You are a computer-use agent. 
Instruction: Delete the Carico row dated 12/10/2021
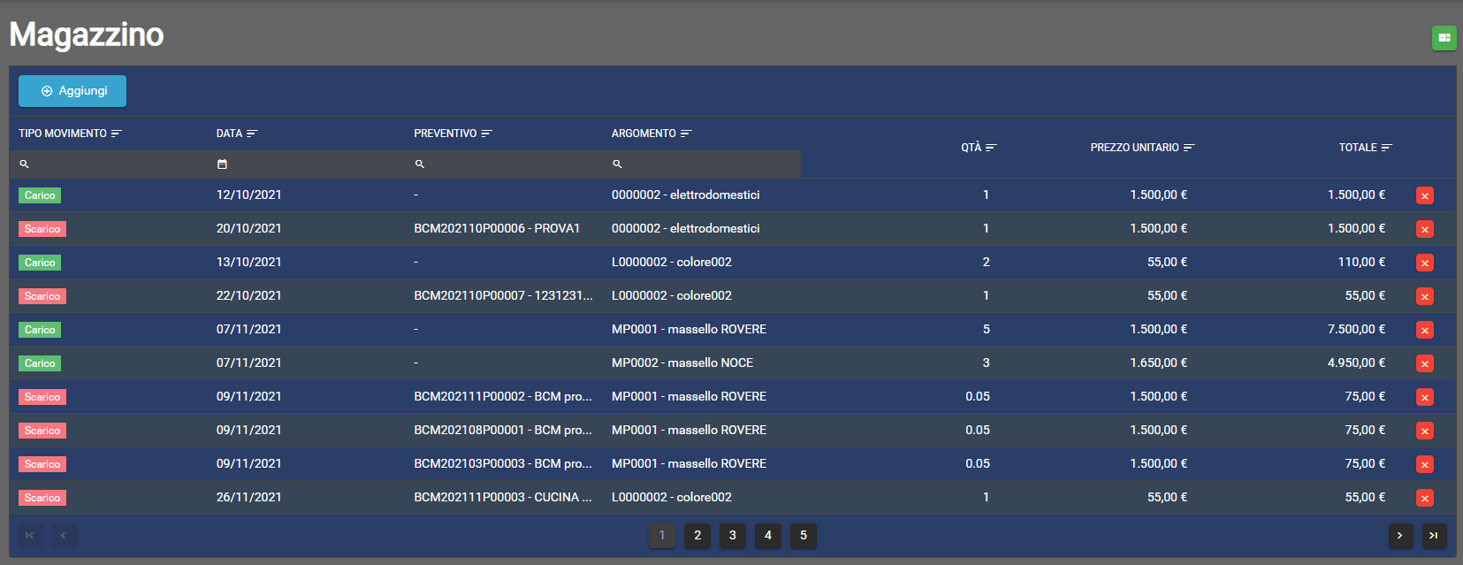[x=1424, y=196]
